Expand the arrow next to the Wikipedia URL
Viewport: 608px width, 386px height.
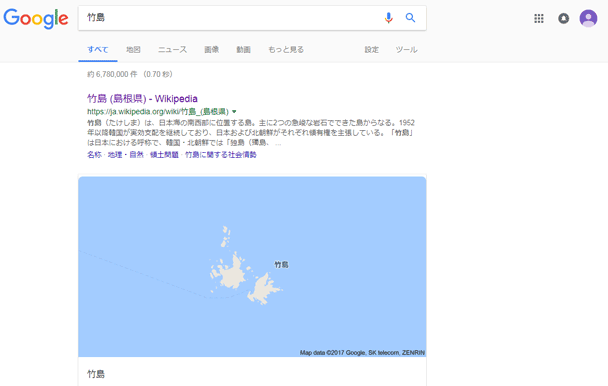point(234,112)
